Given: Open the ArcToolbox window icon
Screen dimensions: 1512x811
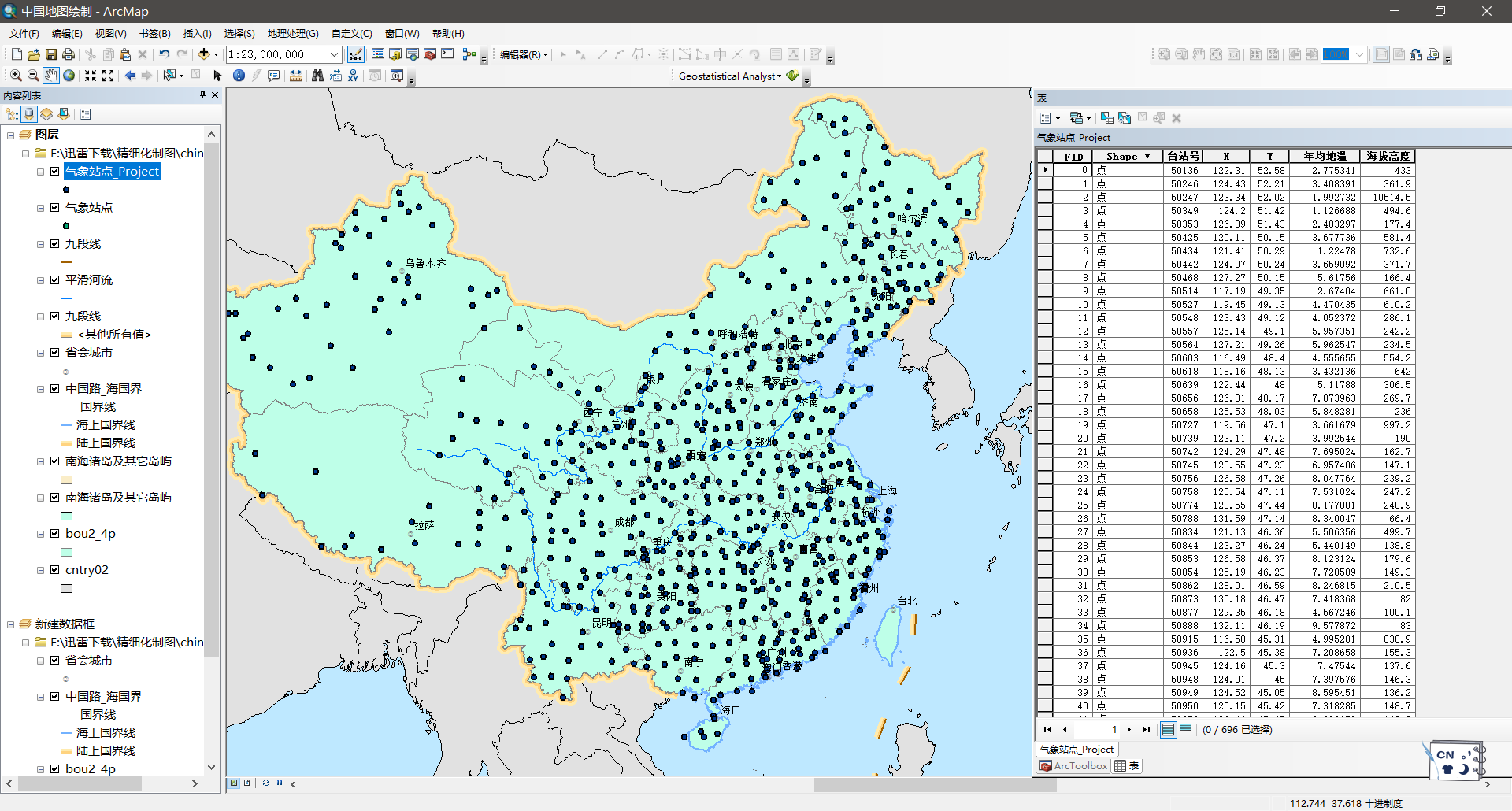Looking at the screenshot, I should [x=430, y=54].
